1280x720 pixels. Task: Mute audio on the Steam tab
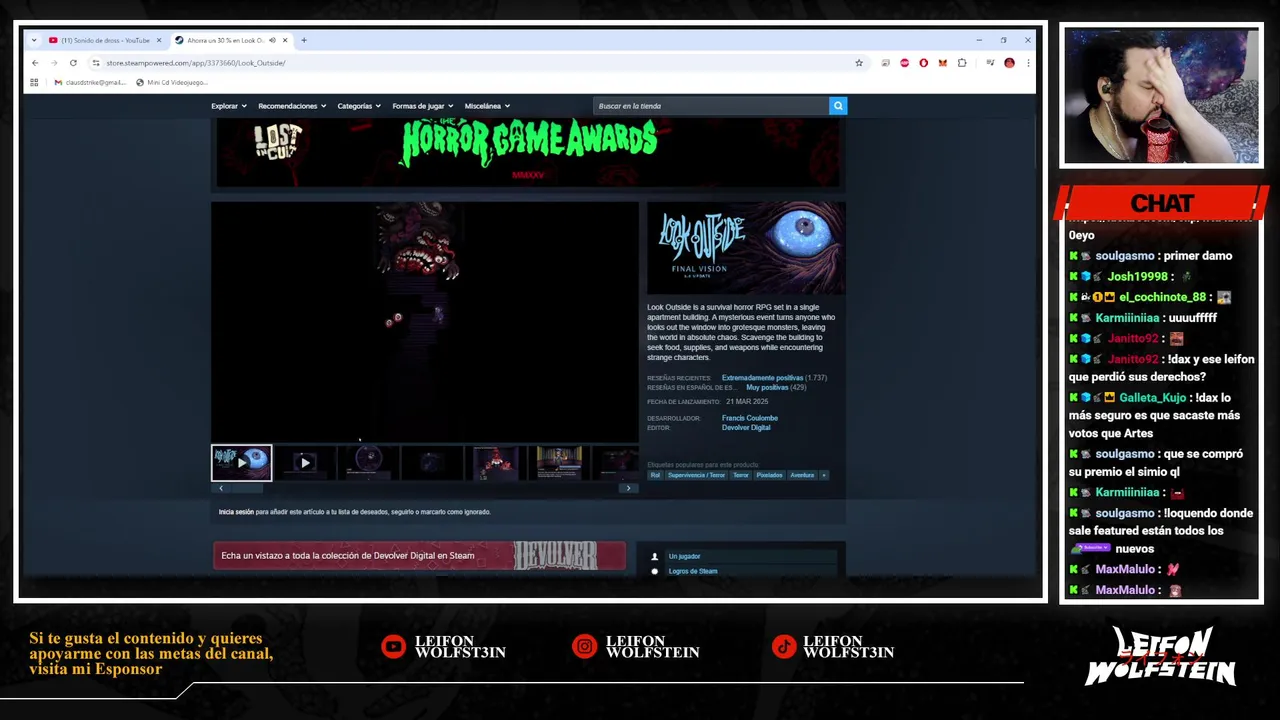click(272, 40)
